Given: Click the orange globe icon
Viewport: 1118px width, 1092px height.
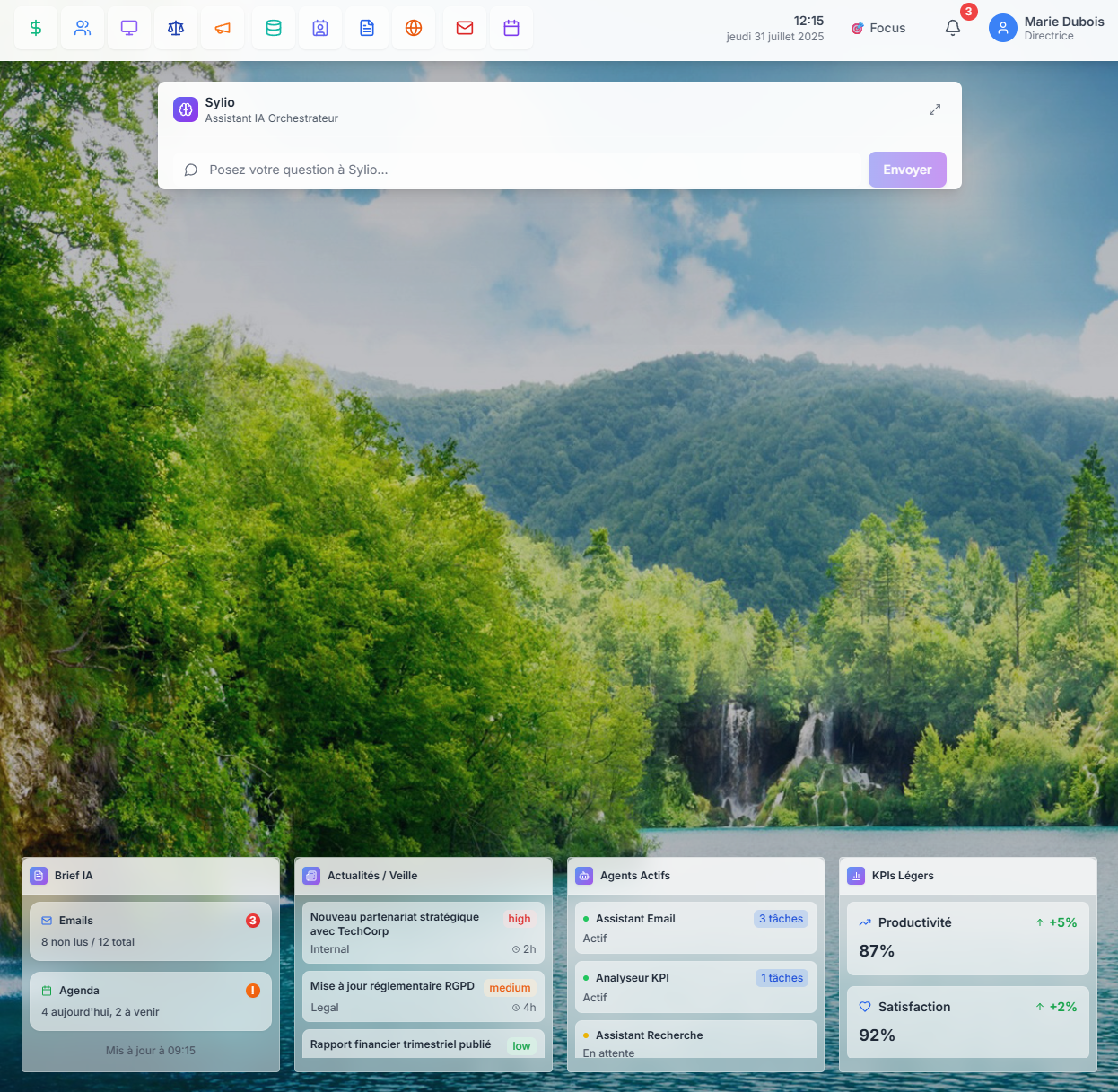Looking at the screenshot, I should tap(414, 28).
